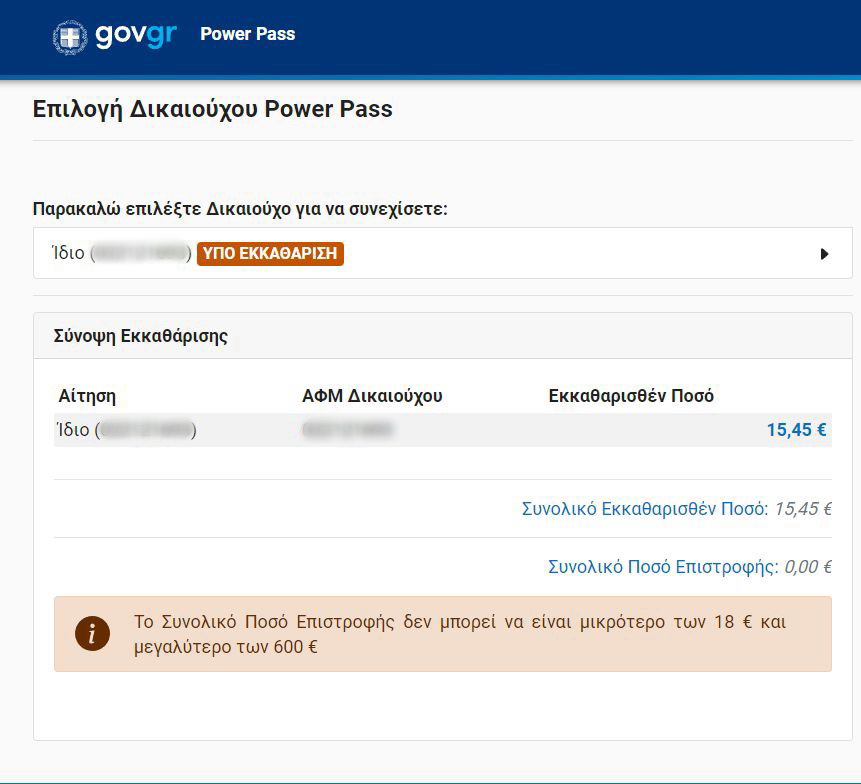Click the blurred ΑΦΜ value in the table row
Screen dimensions: 861x784
(347, 431)
